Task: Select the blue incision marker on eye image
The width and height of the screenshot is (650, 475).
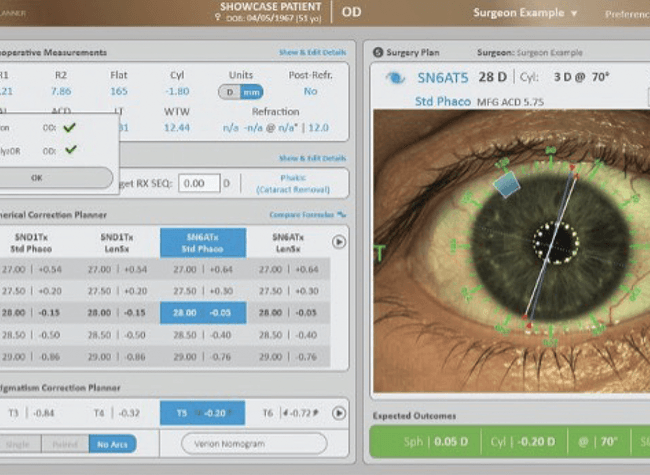Action: tap(508, 184)
